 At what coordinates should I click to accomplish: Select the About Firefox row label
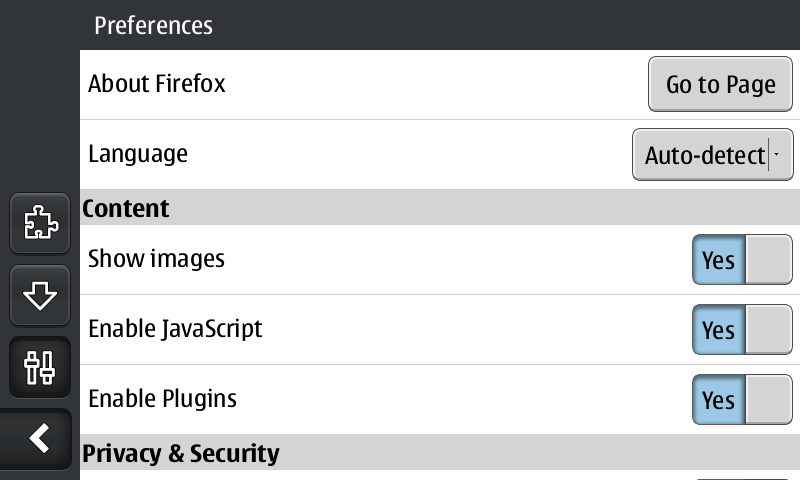pos(157,84)
